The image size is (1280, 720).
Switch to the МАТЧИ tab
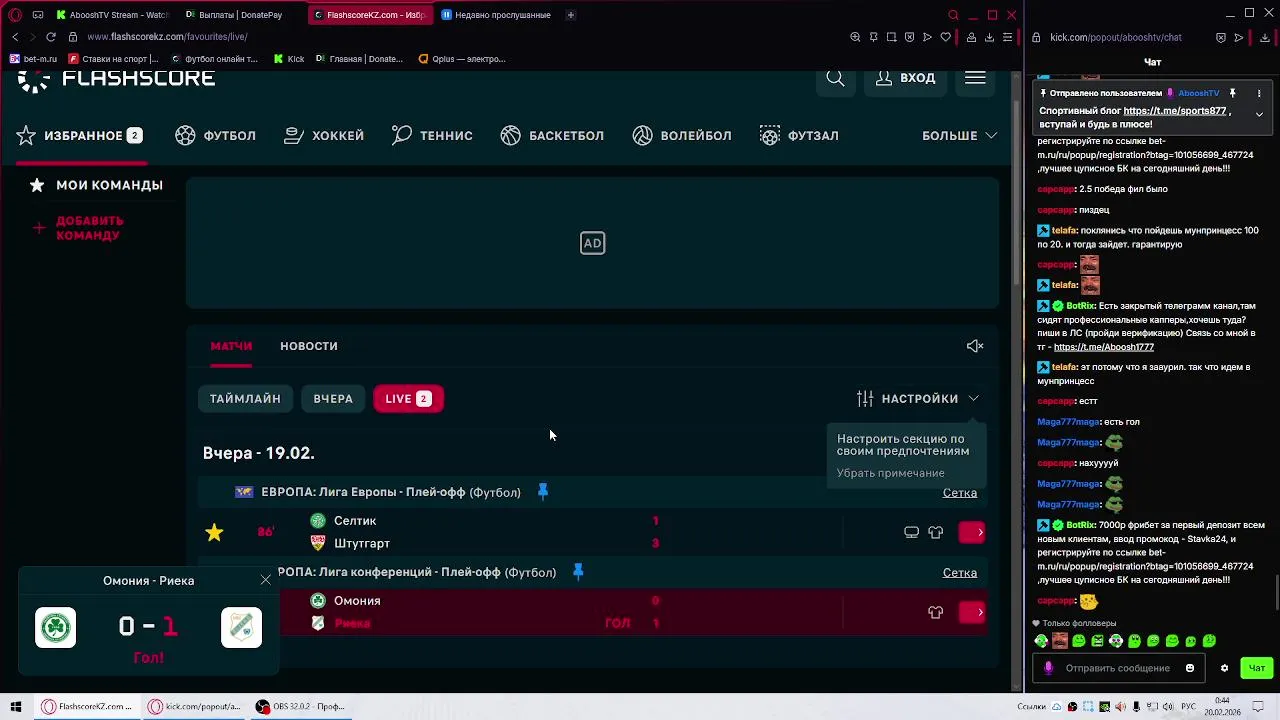pos(231,346)
